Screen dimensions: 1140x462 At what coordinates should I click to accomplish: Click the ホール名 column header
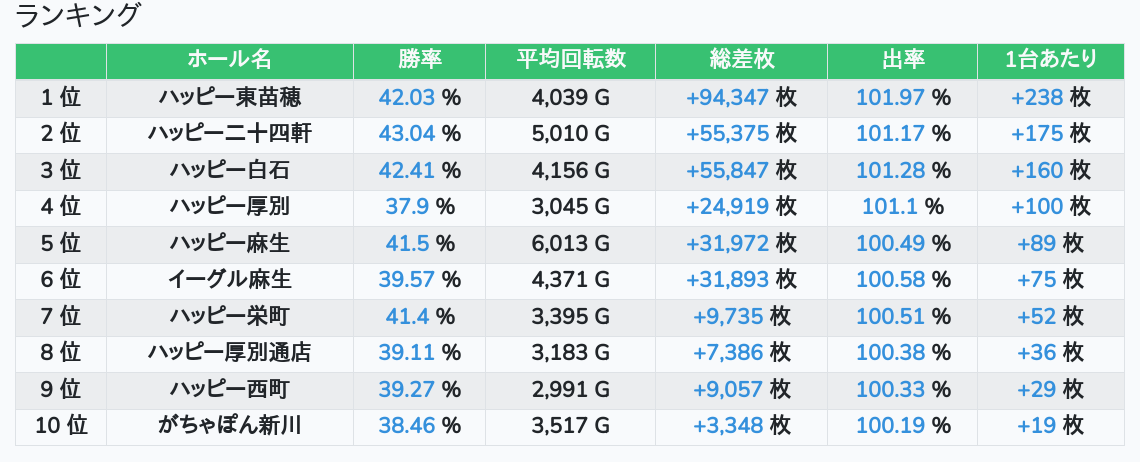(230, 60)
